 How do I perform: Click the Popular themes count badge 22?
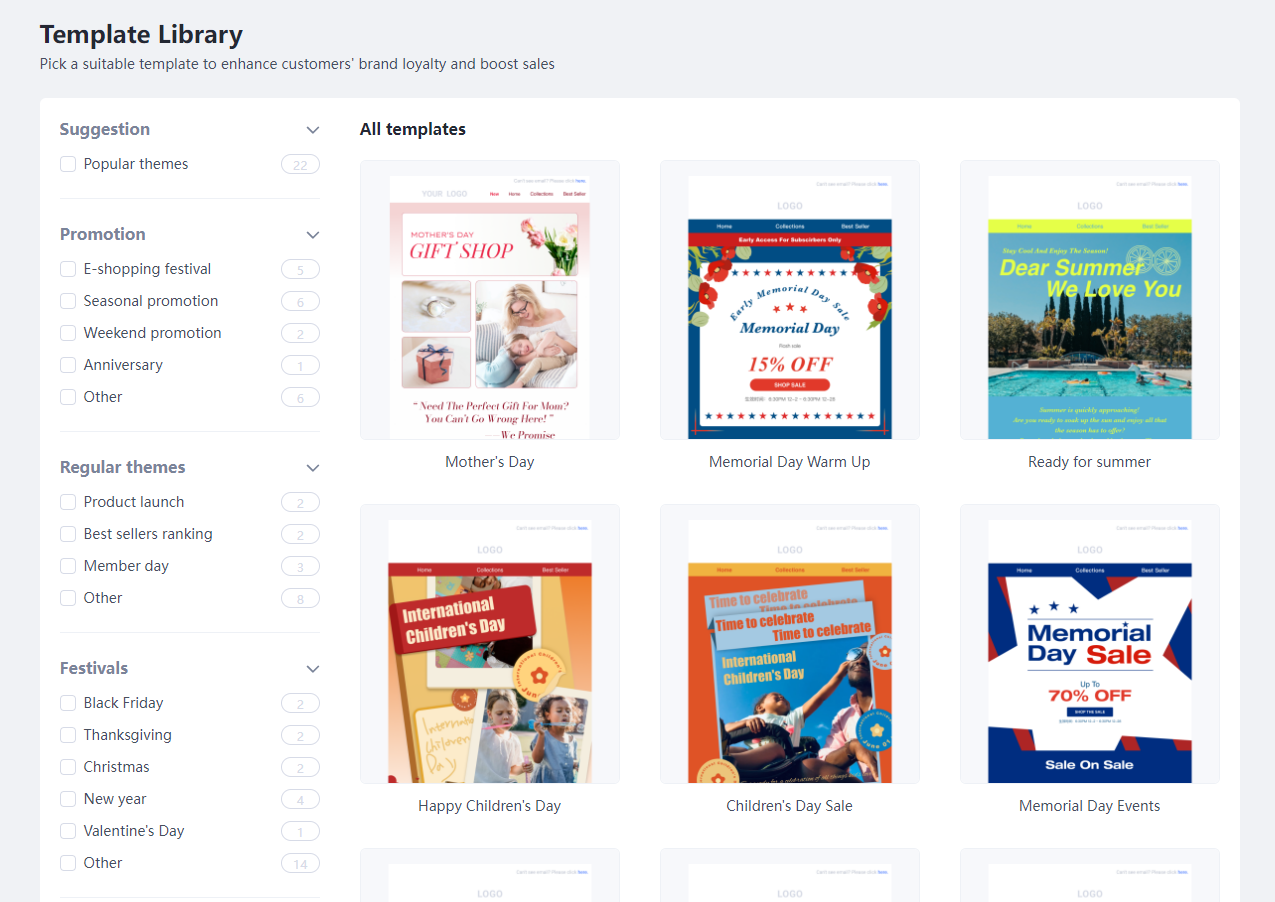click(x=300, y=165)
